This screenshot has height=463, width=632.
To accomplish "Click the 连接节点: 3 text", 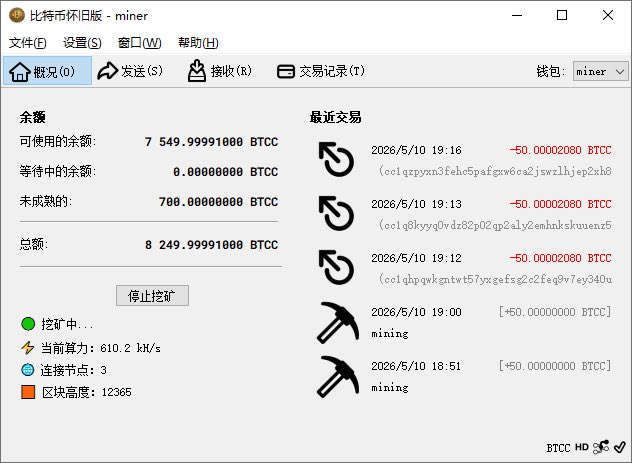I will coord(73,370).
